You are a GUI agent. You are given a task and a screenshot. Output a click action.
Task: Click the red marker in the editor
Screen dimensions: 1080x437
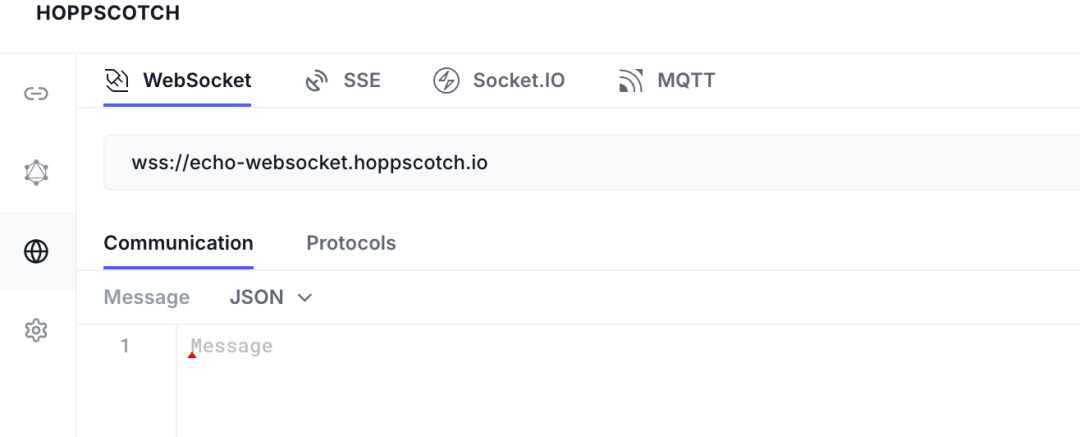(x=191, y=354)
